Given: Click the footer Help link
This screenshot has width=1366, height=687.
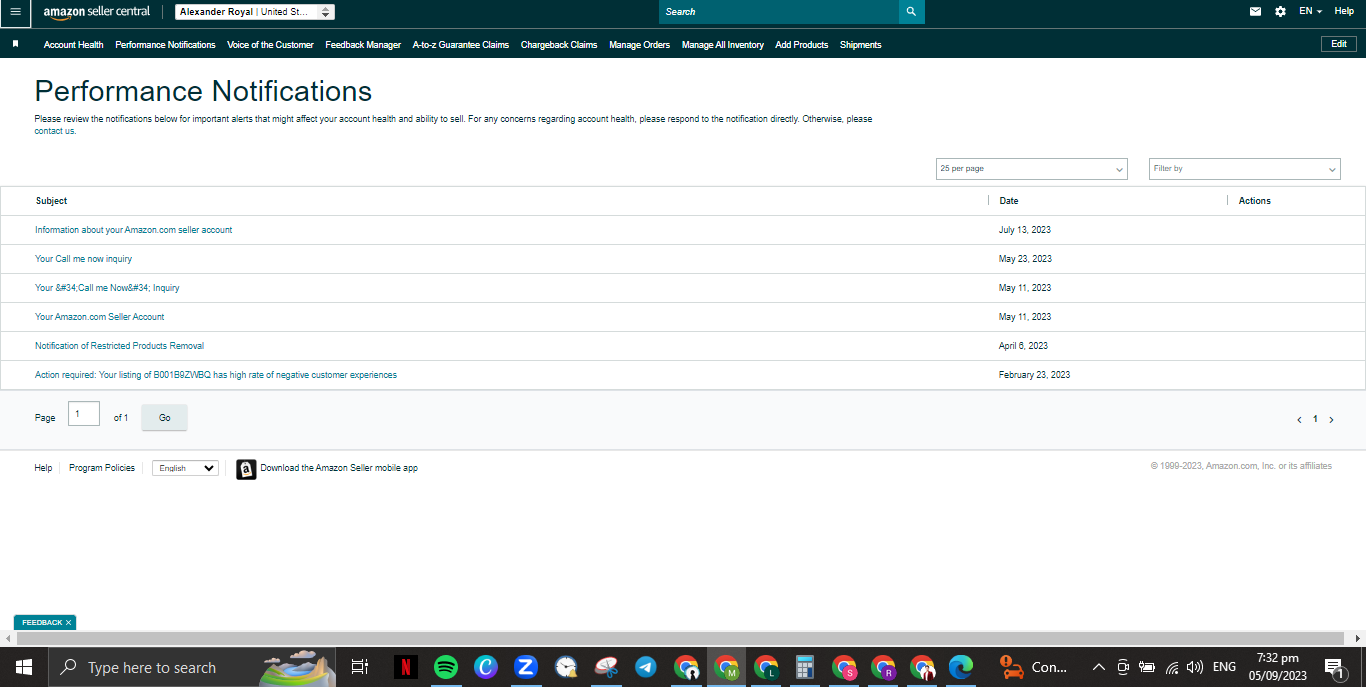Looking at the screenshot, I should coord(43,468).
